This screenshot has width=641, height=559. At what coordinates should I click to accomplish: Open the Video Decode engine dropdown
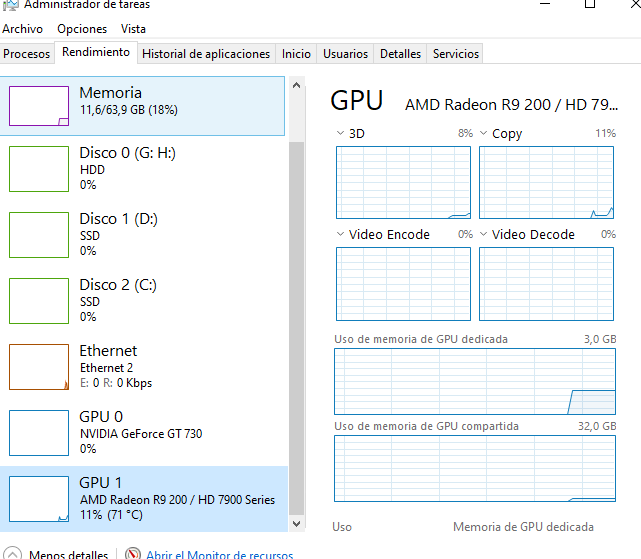point(483,234)
